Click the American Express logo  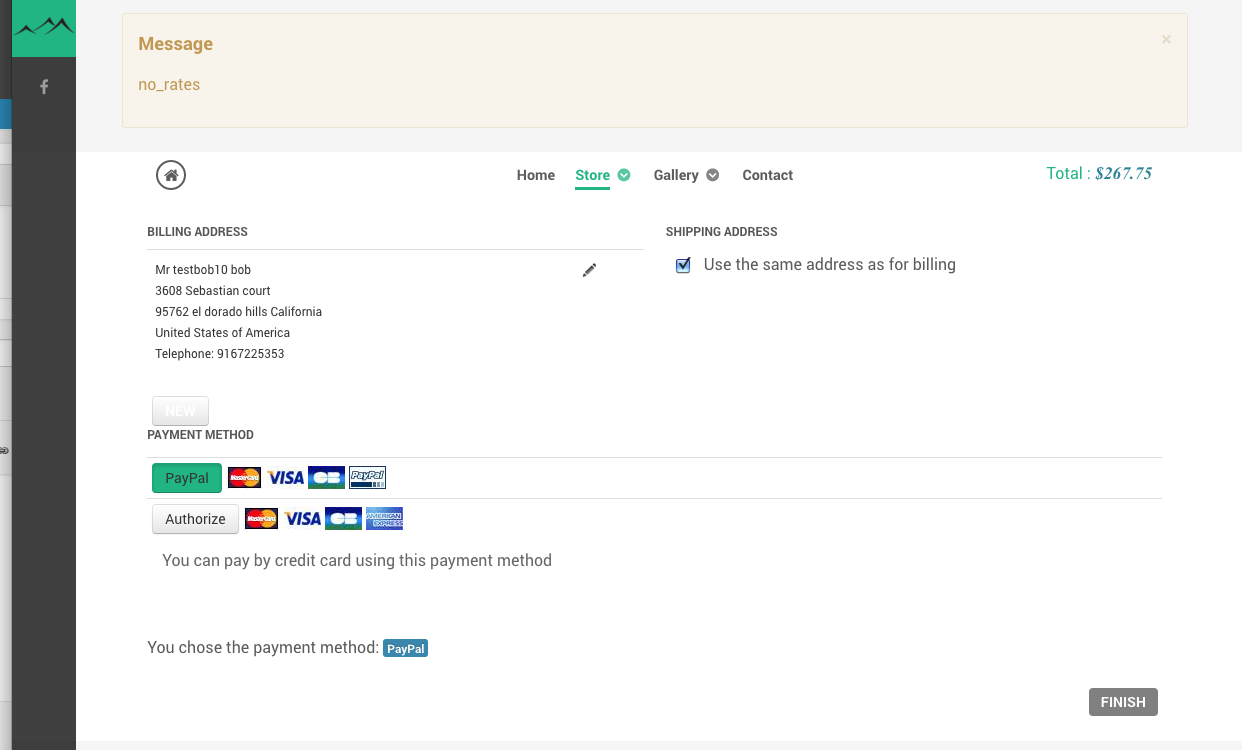(384, 519)
